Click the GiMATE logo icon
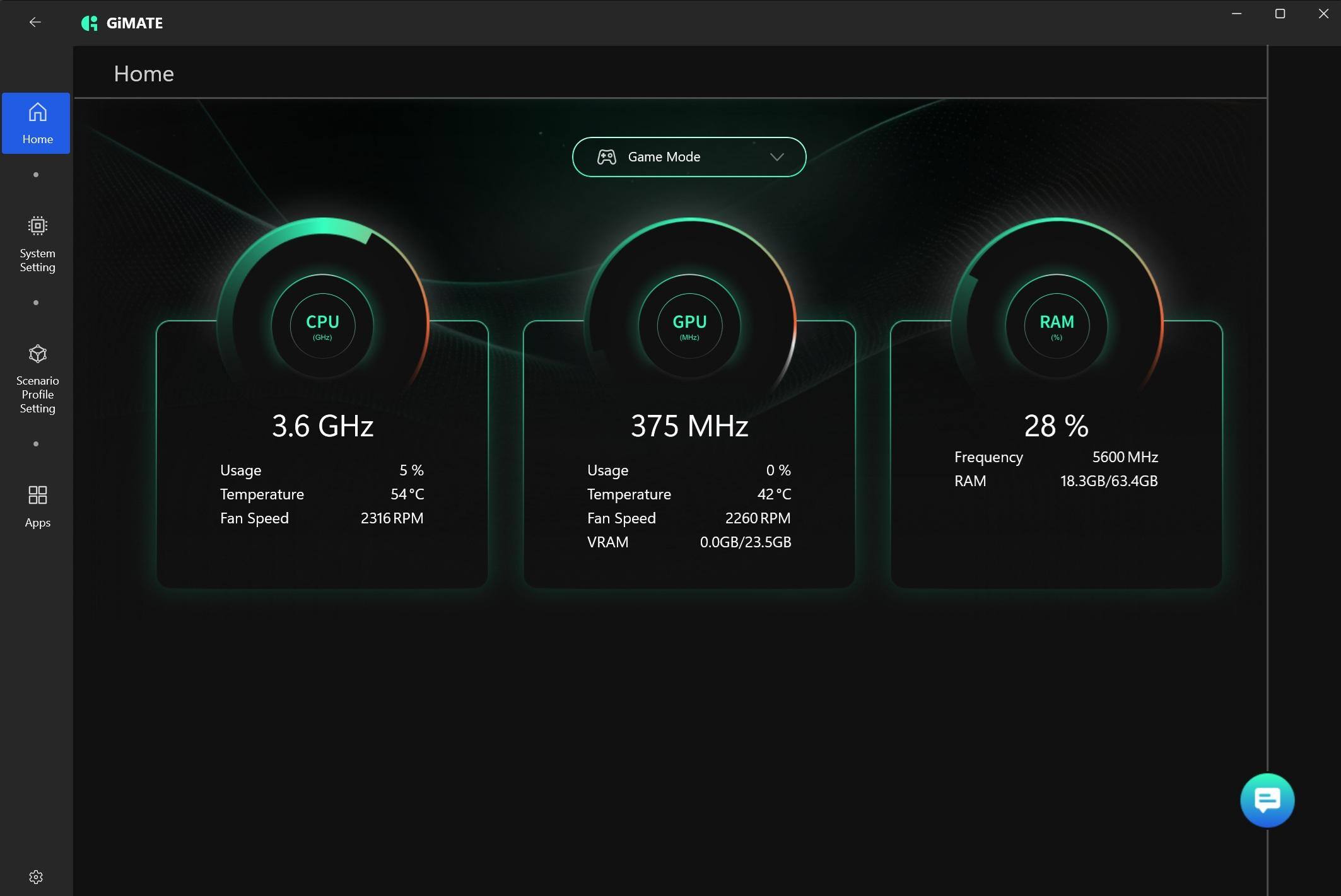1341x896 pixels. click(90, 23)
